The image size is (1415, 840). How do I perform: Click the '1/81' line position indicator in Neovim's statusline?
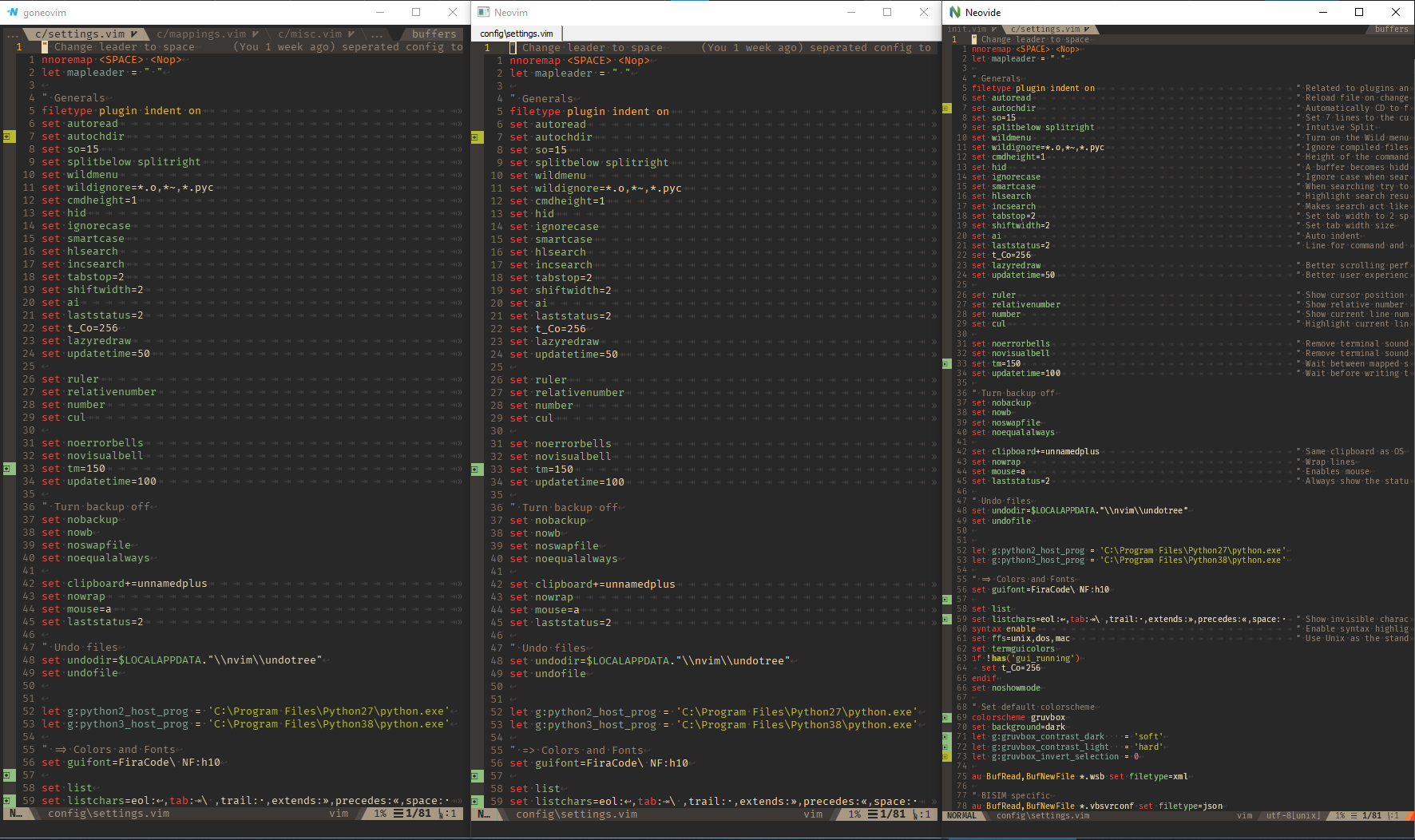(892, 814)
